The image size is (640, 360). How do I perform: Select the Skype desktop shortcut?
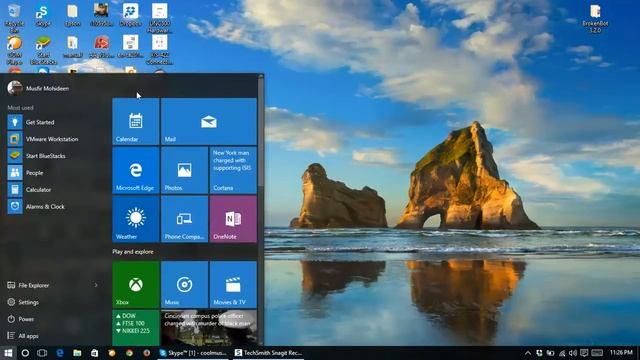[42, 16]
